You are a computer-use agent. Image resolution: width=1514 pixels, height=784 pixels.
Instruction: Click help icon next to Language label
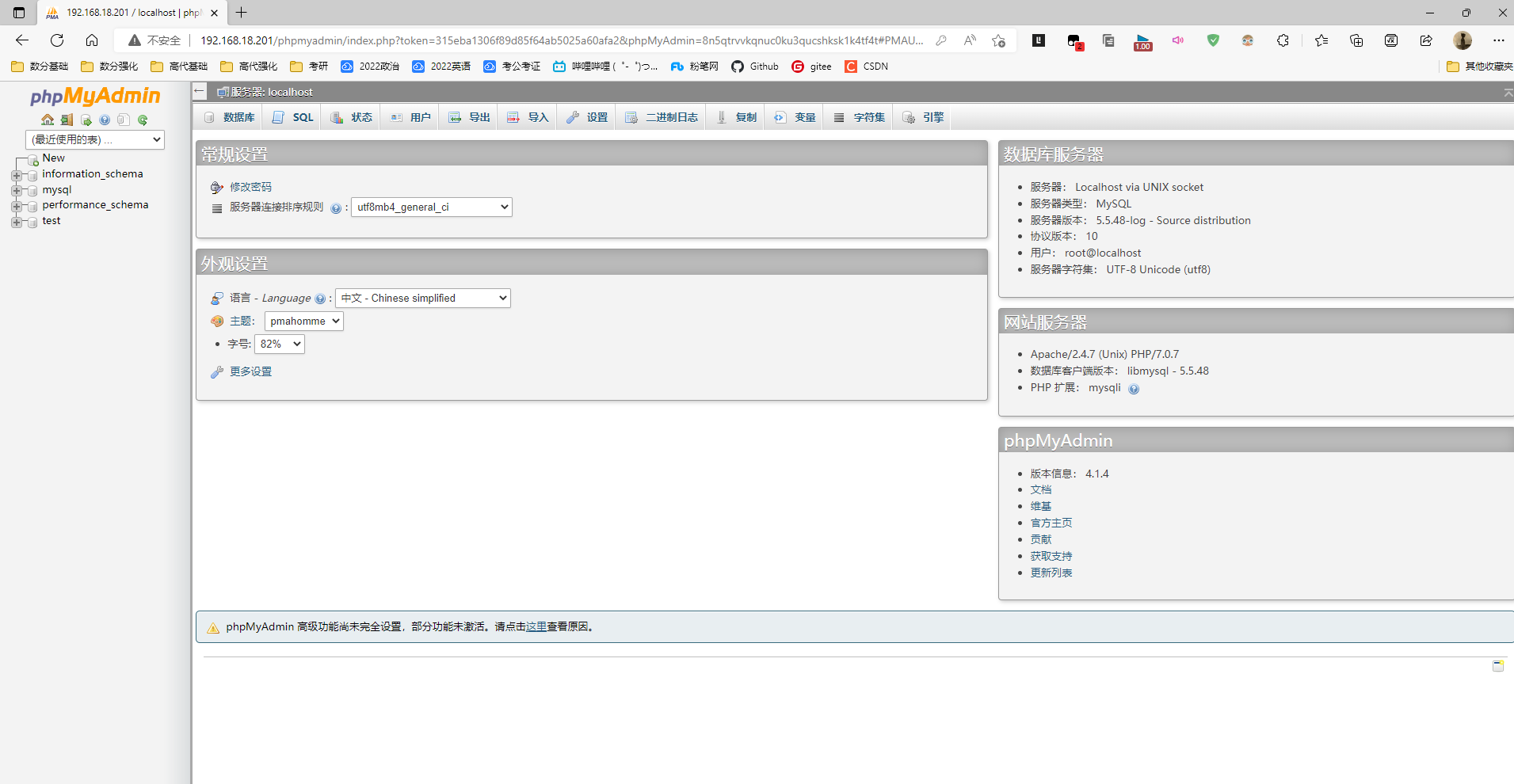point(320,299)
